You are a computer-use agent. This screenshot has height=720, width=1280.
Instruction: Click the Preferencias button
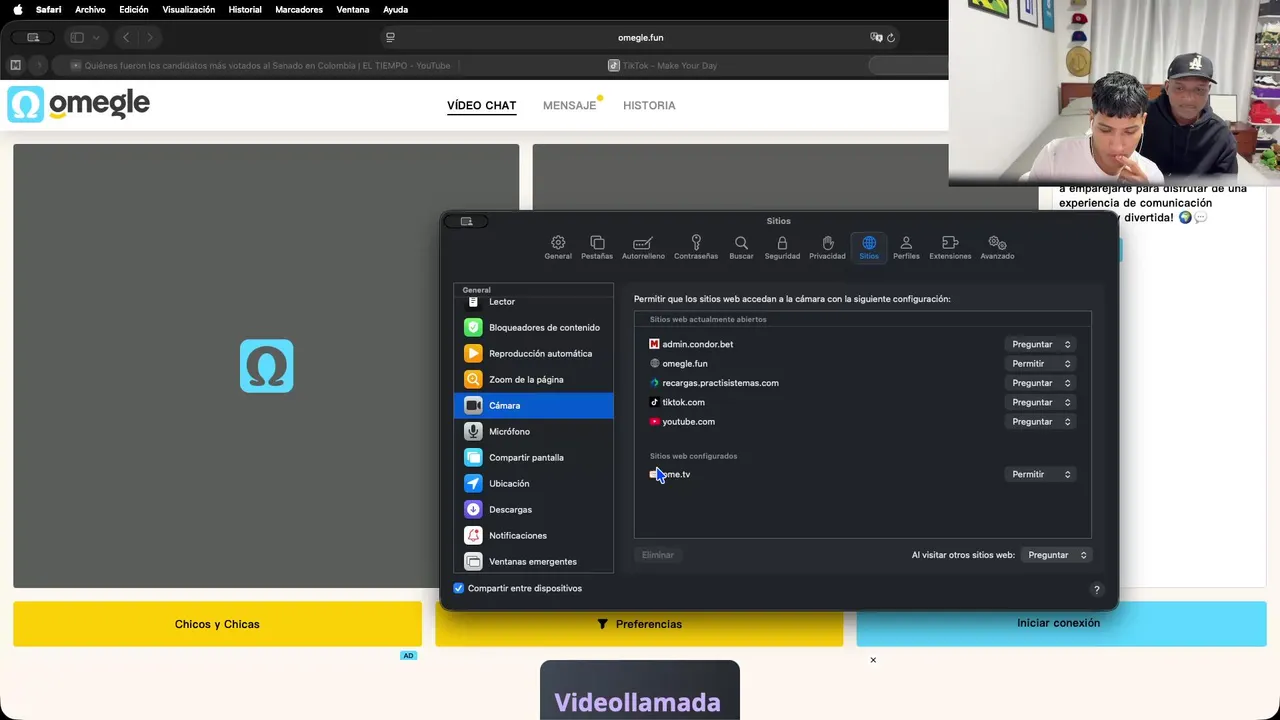639,624
